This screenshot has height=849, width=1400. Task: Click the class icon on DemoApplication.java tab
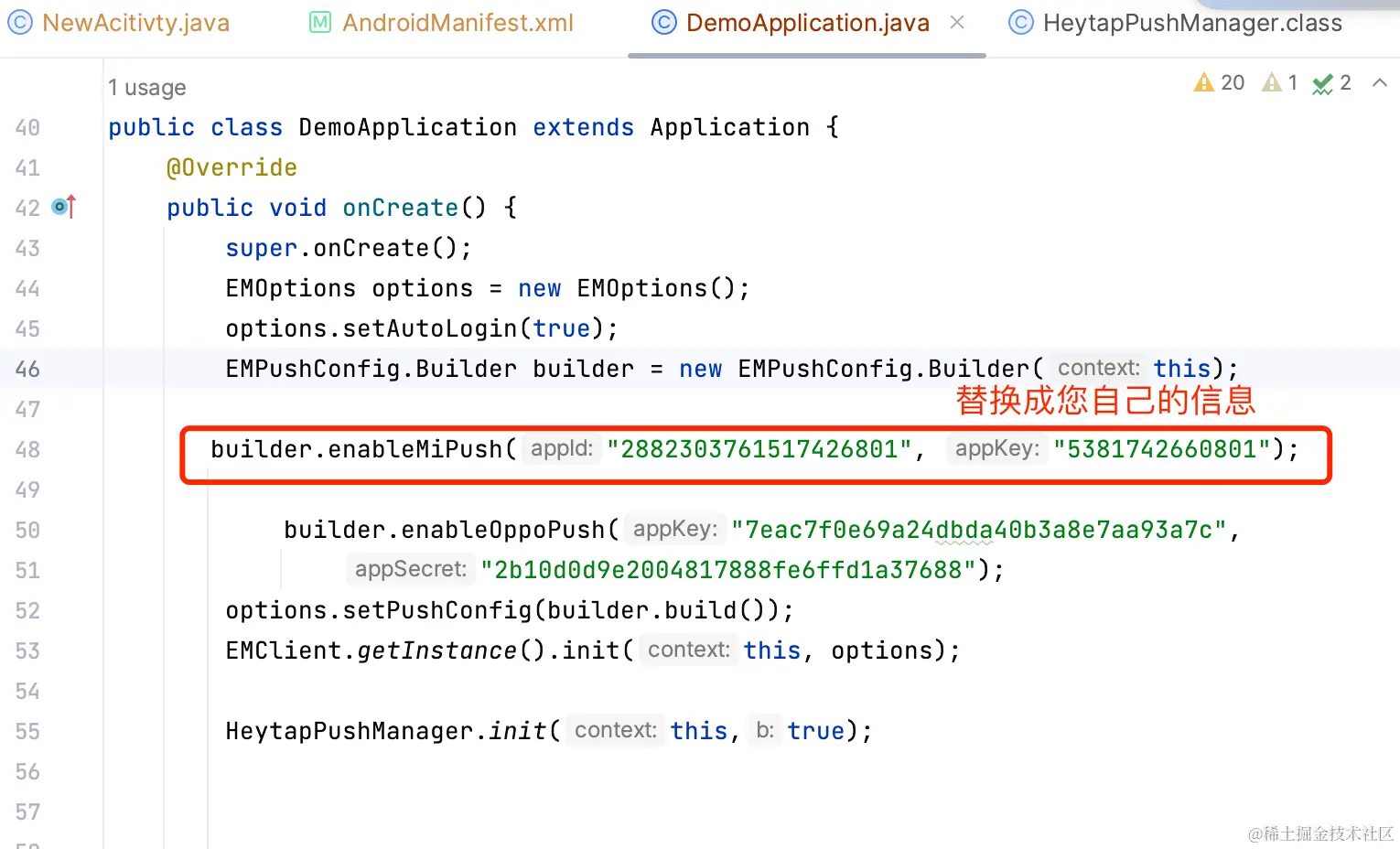[663, 22]
